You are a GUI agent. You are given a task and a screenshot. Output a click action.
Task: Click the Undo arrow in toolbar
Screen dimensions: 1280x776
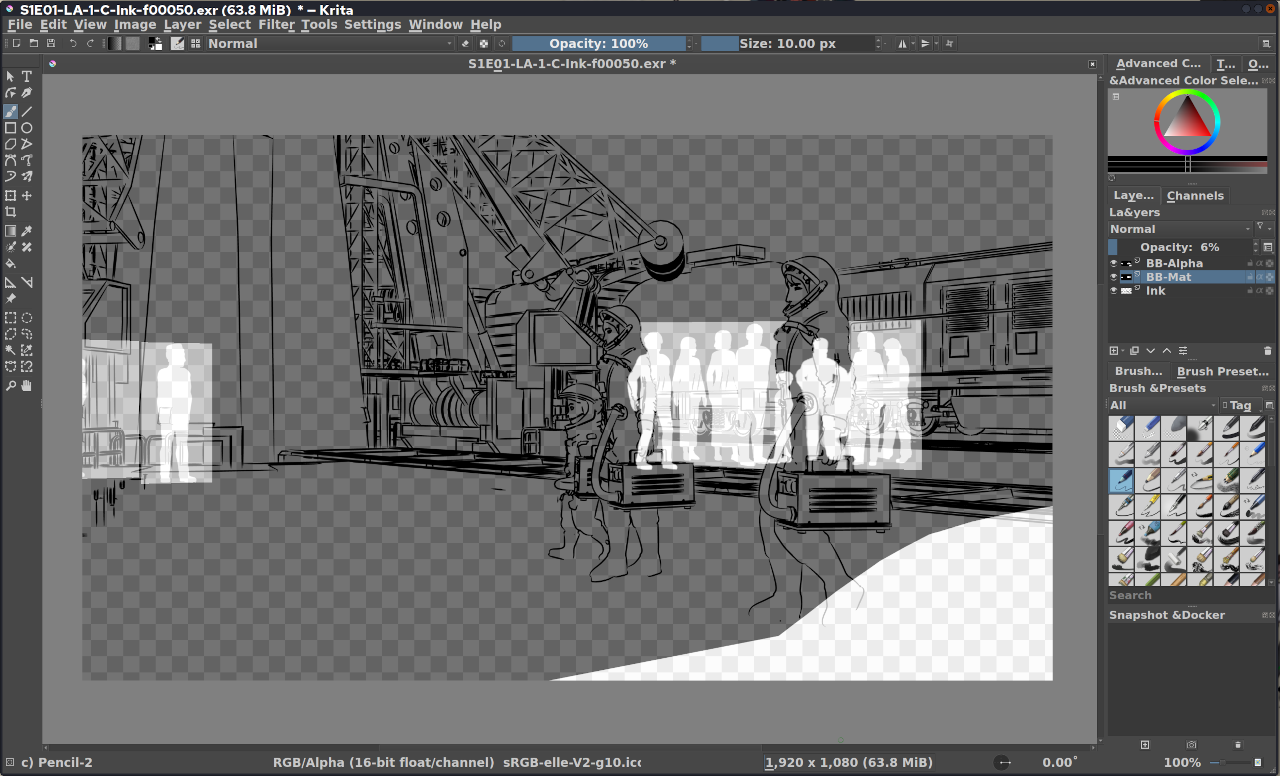click(x=72, y=44)
